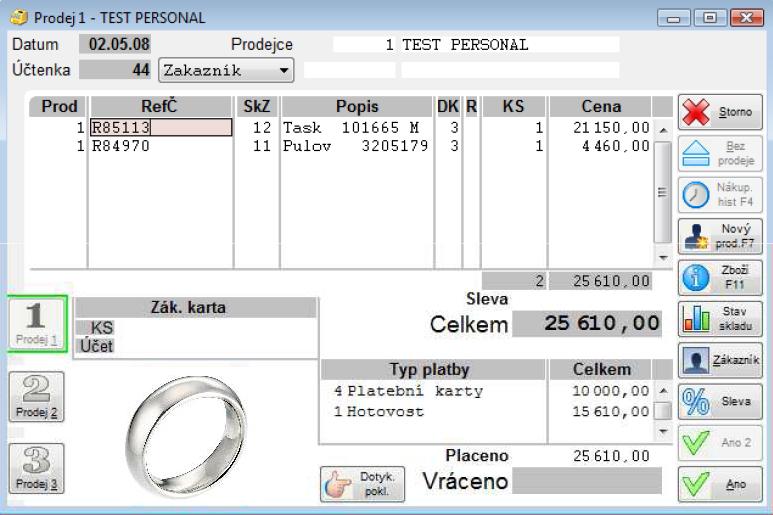Open Zboží F11 goods info
Viewport: 773px width, 515px height.
(719, 277)
